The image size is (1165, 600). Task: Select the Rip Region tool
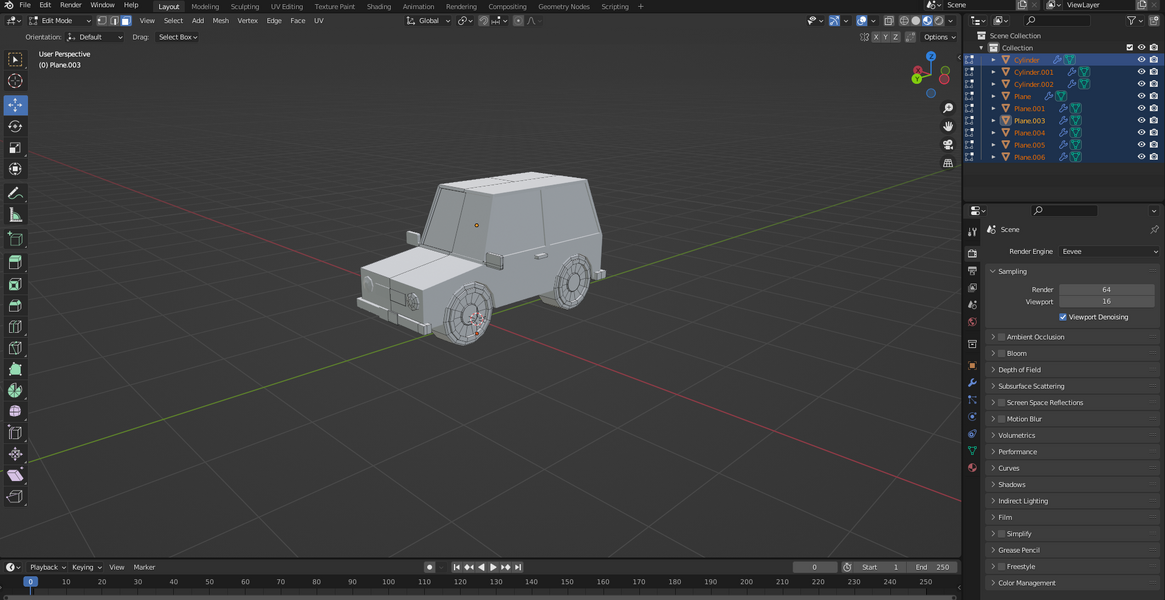pos(15,496)
